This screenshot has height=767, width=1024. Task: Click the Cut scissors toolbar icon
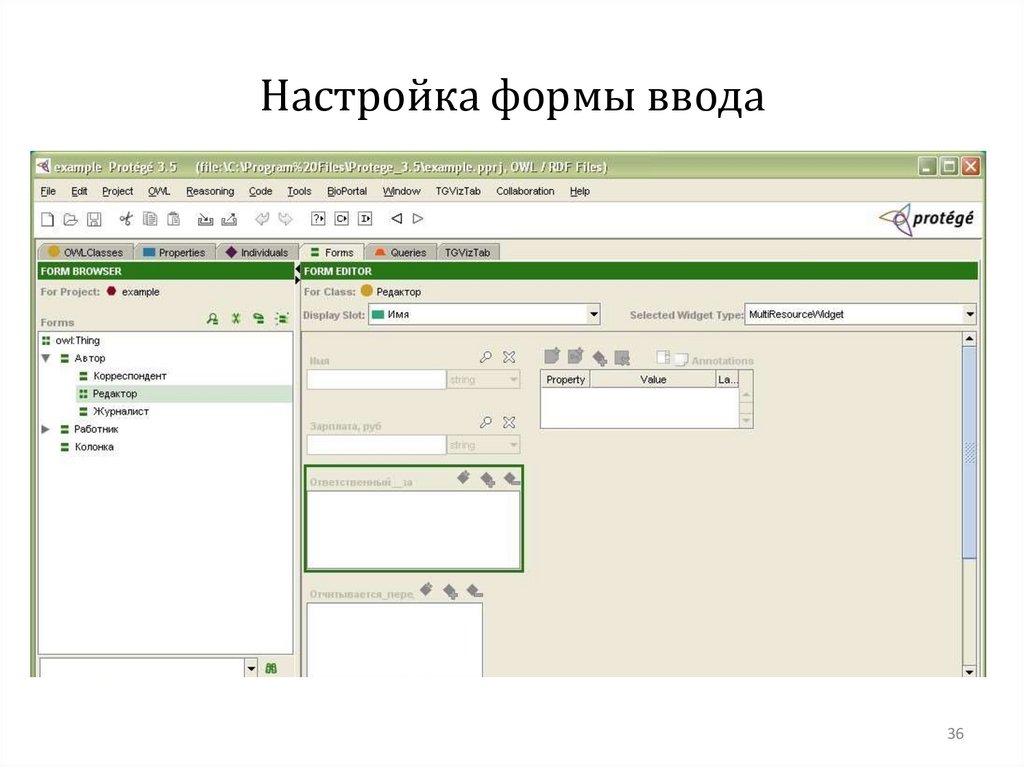click(126, 219)
